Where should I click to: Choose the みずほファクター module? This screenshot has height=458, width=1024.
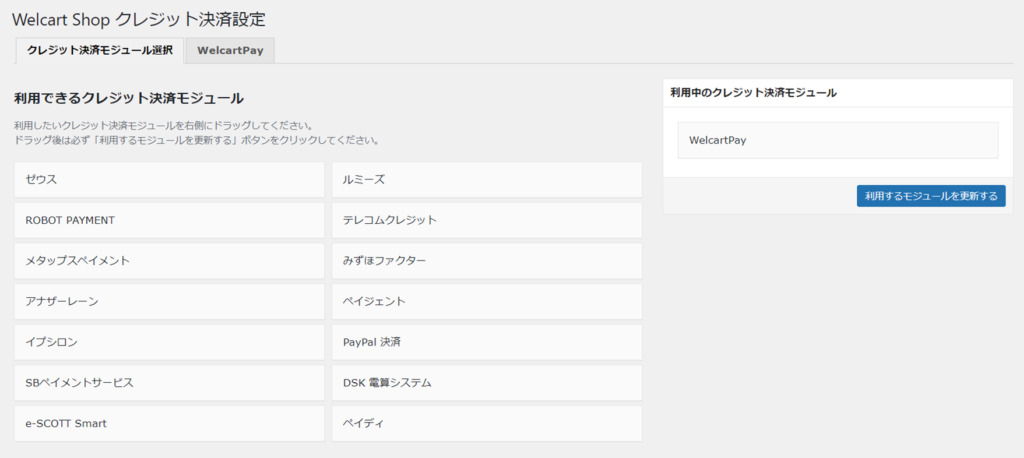(x=486, y=261)
